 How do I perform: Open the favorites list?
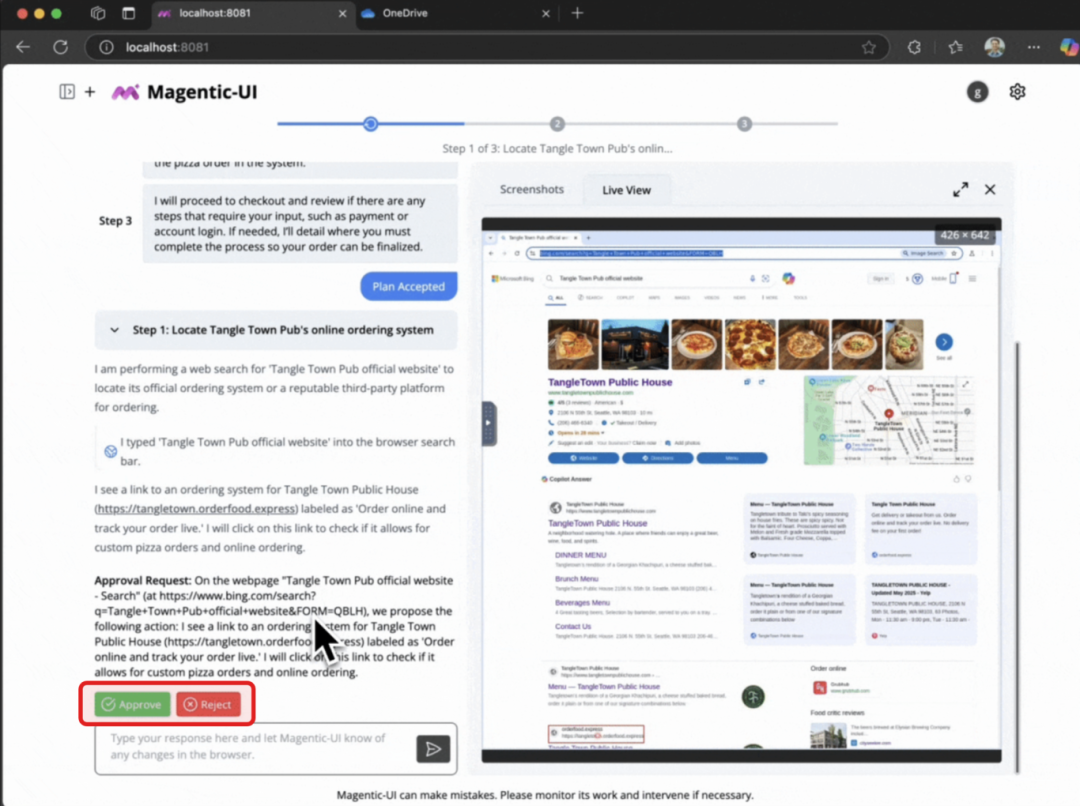[x=955, y=47]
